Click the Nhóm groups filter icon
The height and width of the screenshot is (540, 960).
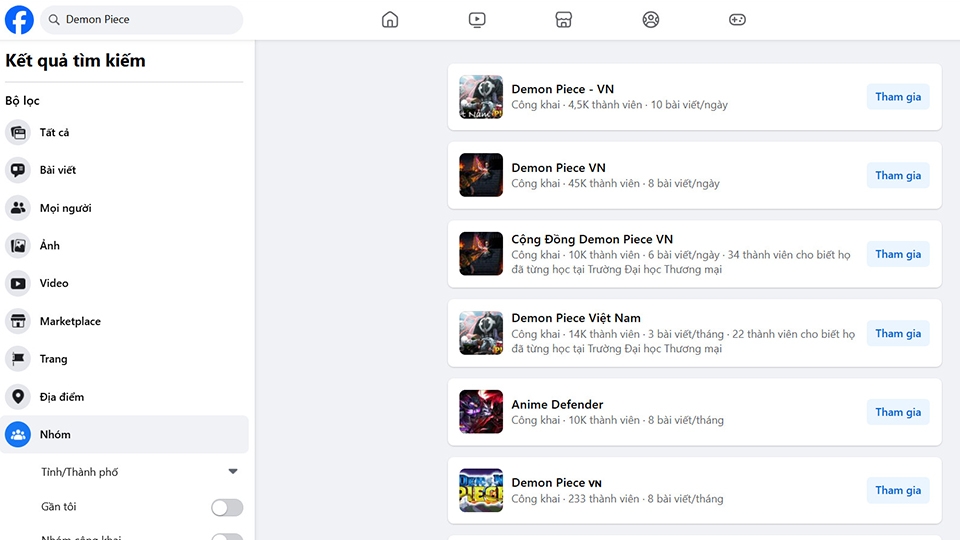pyautogui.click(x=18, y=434)
